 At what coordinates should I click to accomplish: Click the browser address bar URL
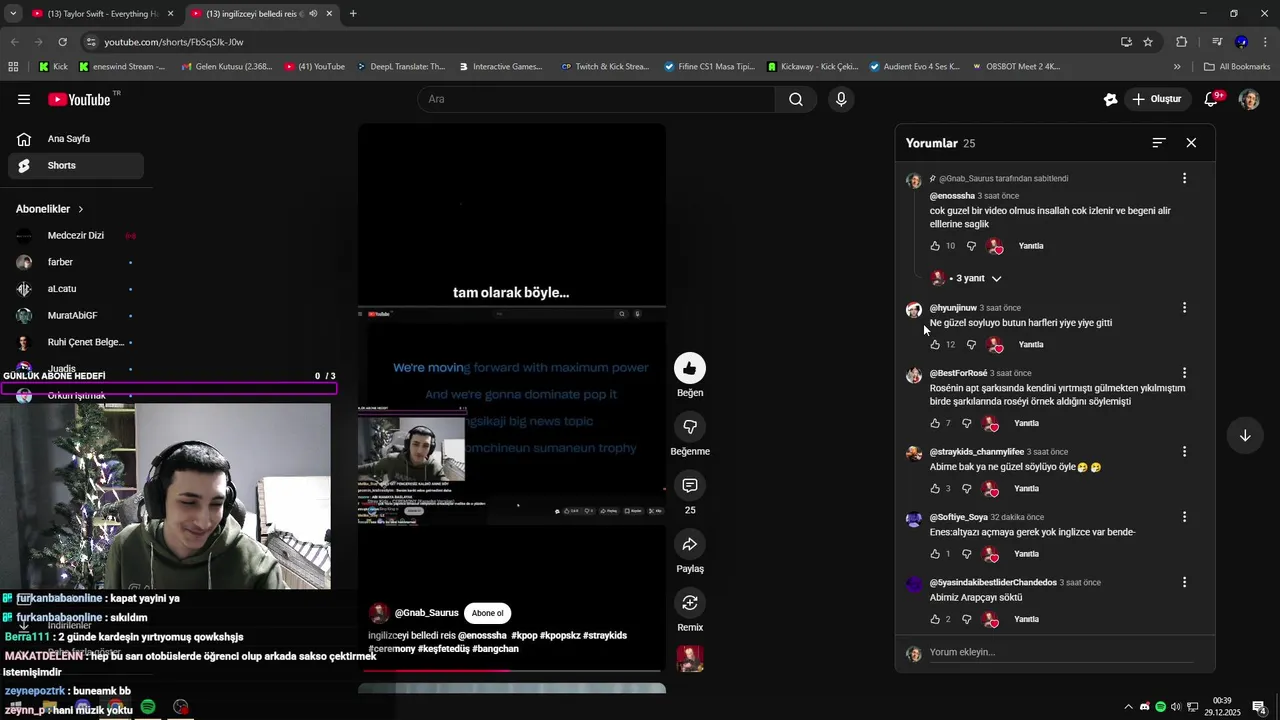tap(174, 42)
